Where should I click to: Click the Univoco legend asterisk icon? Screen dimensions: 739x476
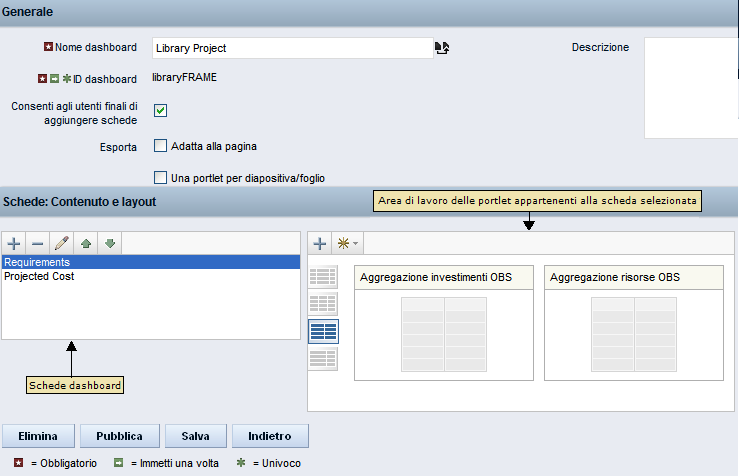[x=241, y=463]
